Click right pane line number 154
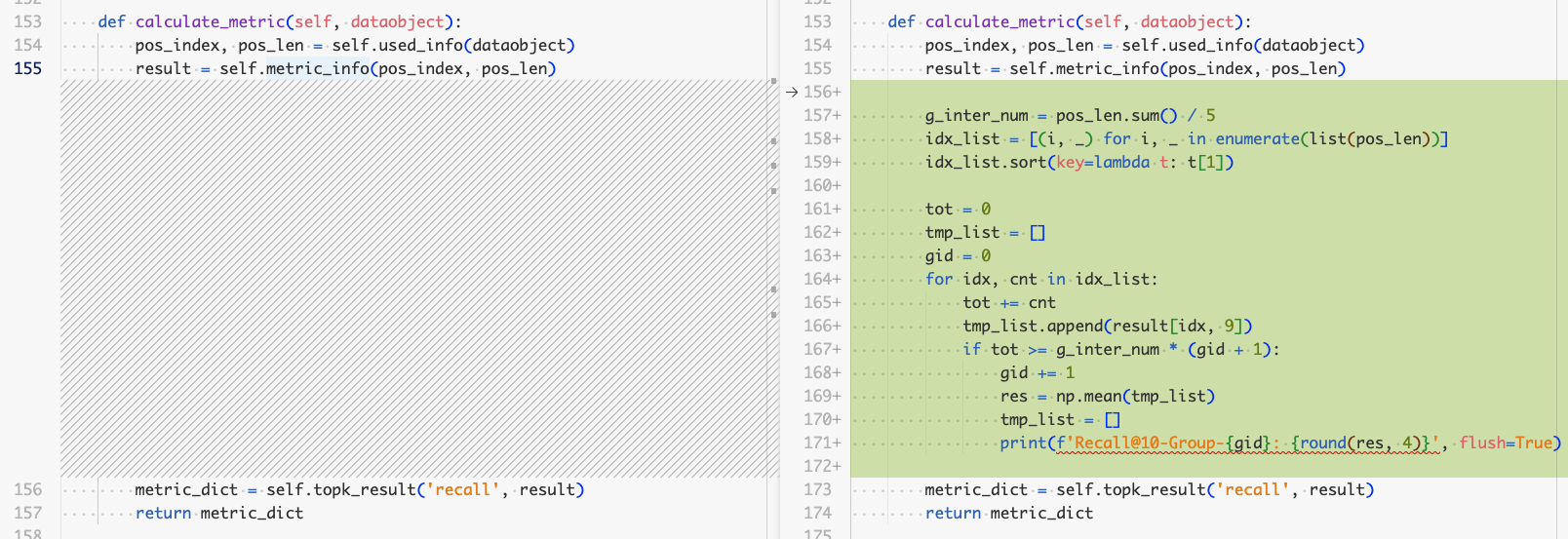The height and width of the screenshot is (539, 1568). pyautogui.click(x=817, y=45)
